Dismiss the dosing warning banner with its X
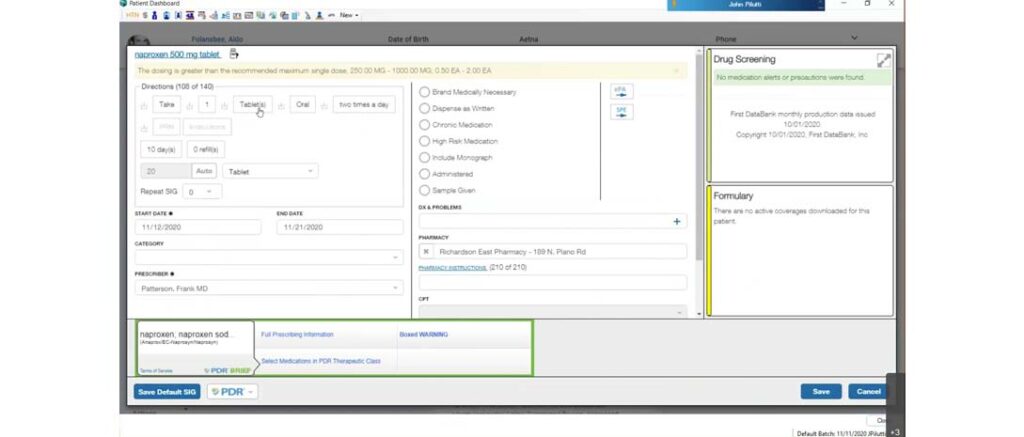This screenshot has width=1024, height=437. coord(677,71)
